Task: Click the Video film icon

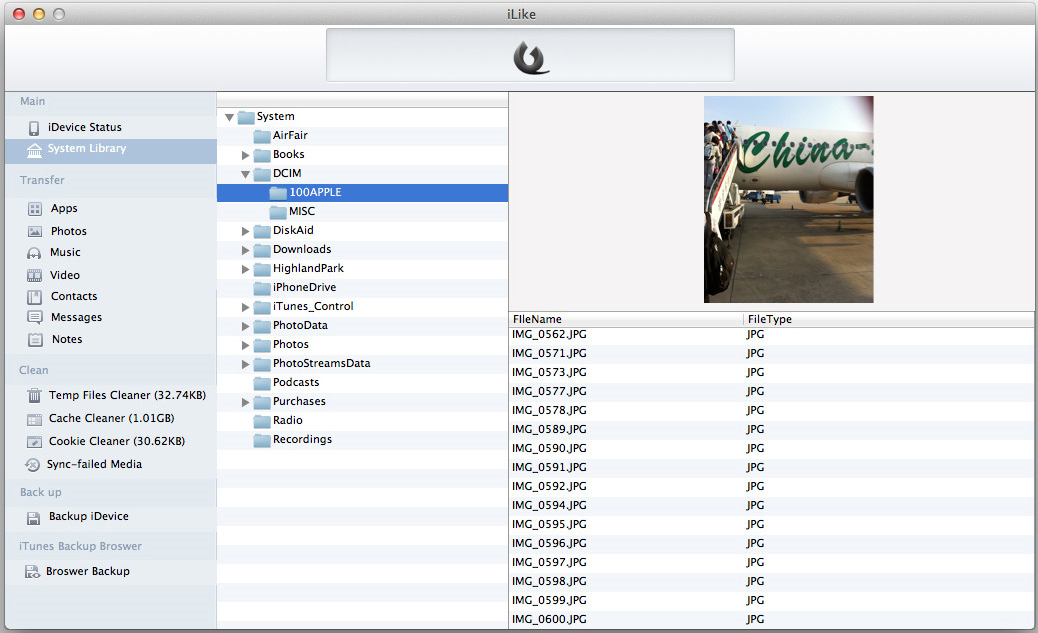Action: (x=34, y=275)
